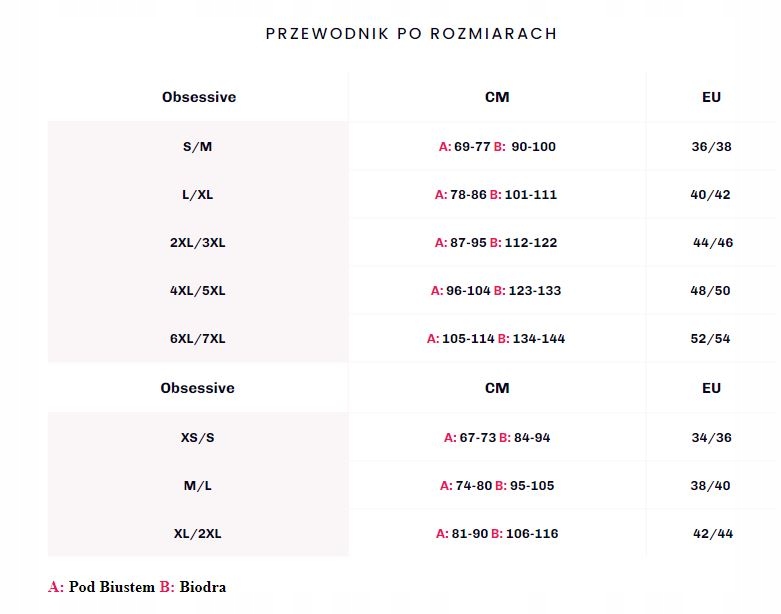Click the EU size 36/38 cell
Viewport: 781px width, 614px height.
click(x=711, y=146)
